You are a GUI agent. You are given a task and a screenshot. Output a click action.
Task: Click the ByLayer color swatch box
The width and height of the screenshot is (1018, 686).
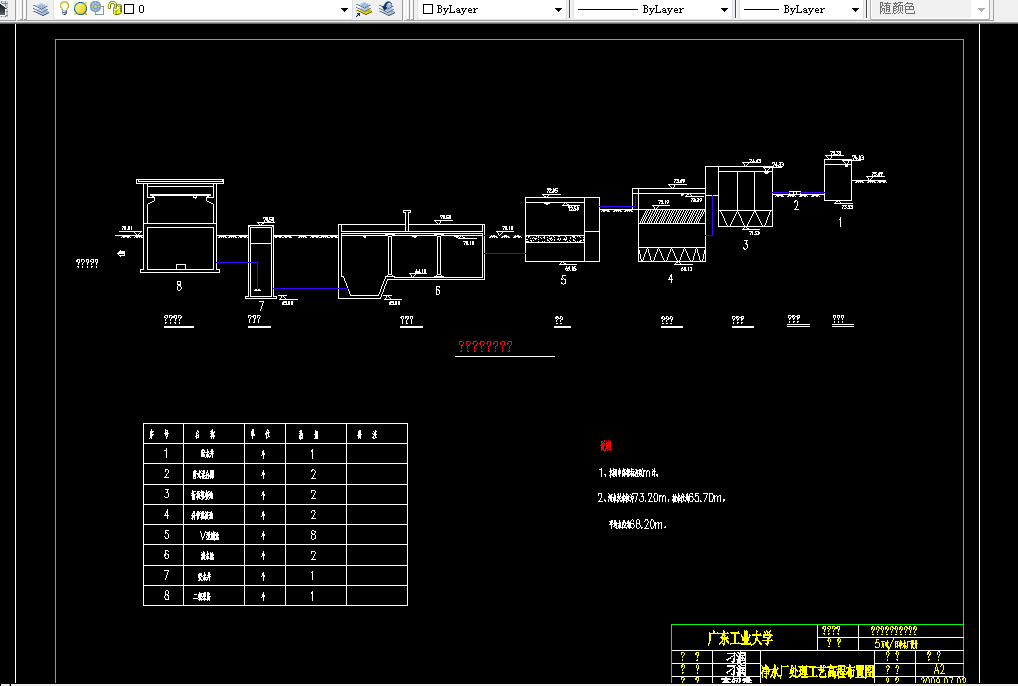[x=428, y=9]
